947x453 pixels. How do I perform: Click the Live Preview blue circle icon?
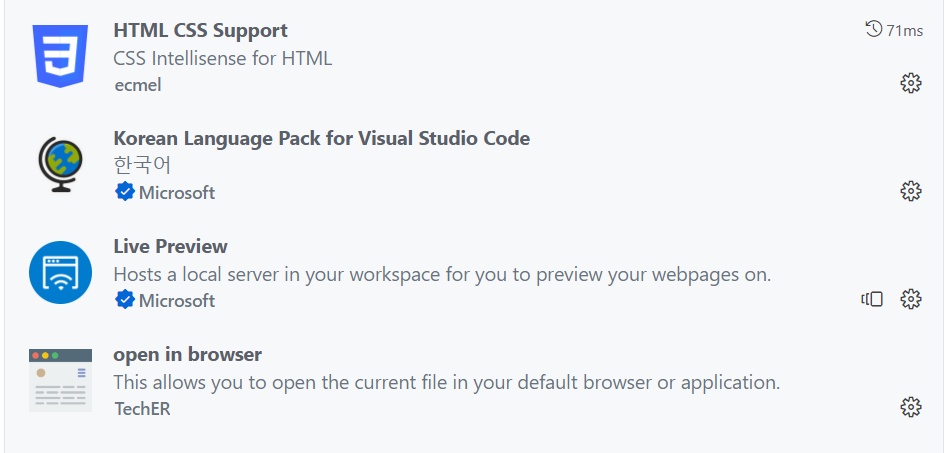[60, 272]
